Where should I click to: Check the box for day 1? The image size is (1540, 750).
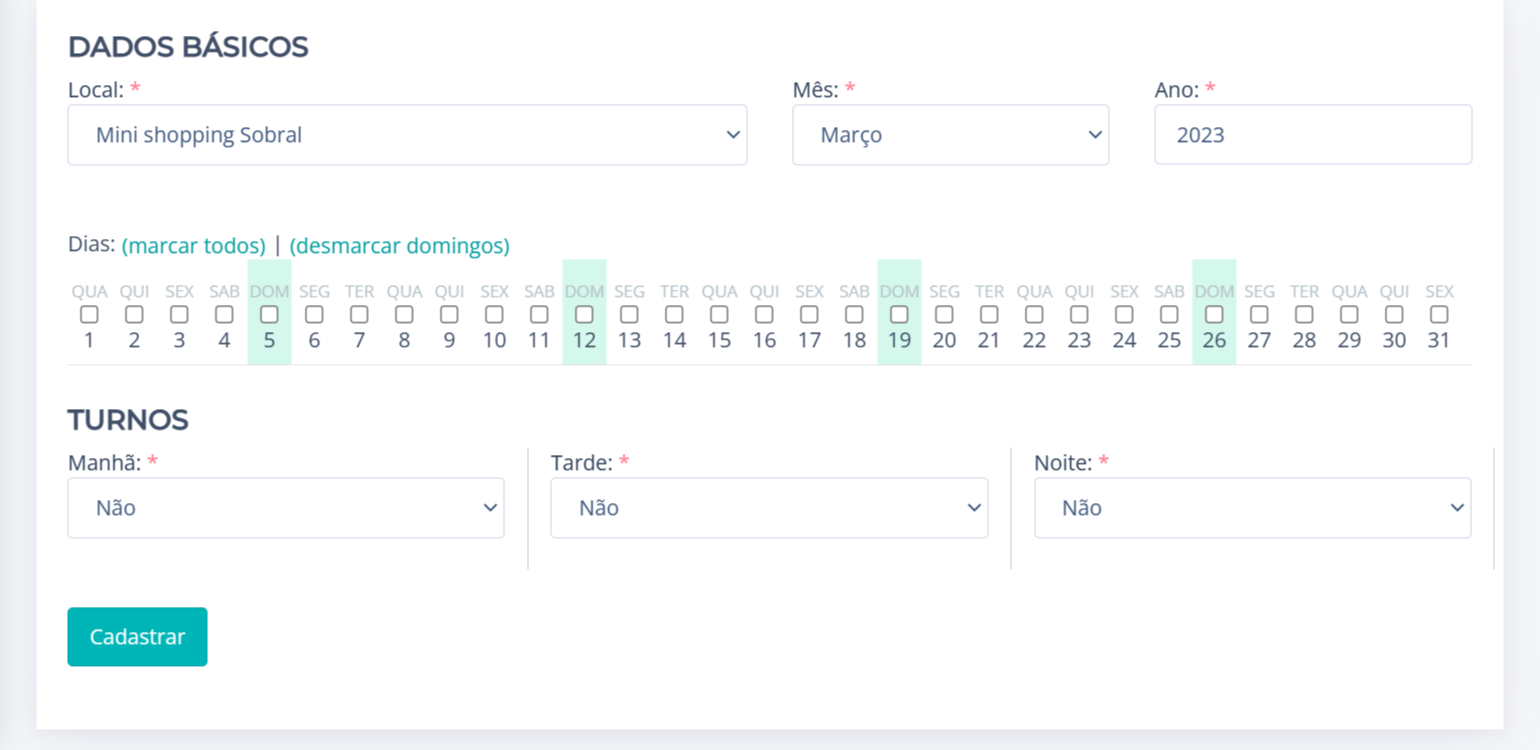[89, 315]
